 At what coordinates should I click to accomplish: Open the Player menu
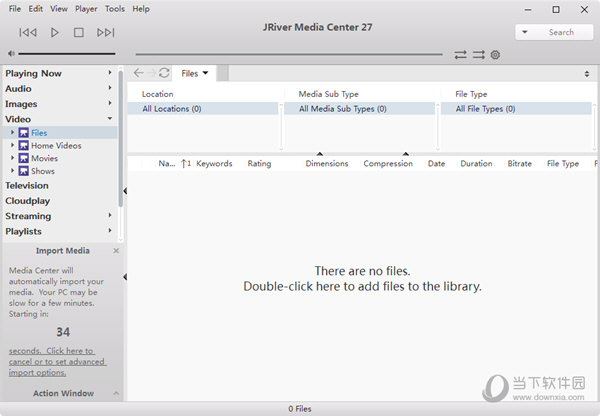(x=86, y=9)
